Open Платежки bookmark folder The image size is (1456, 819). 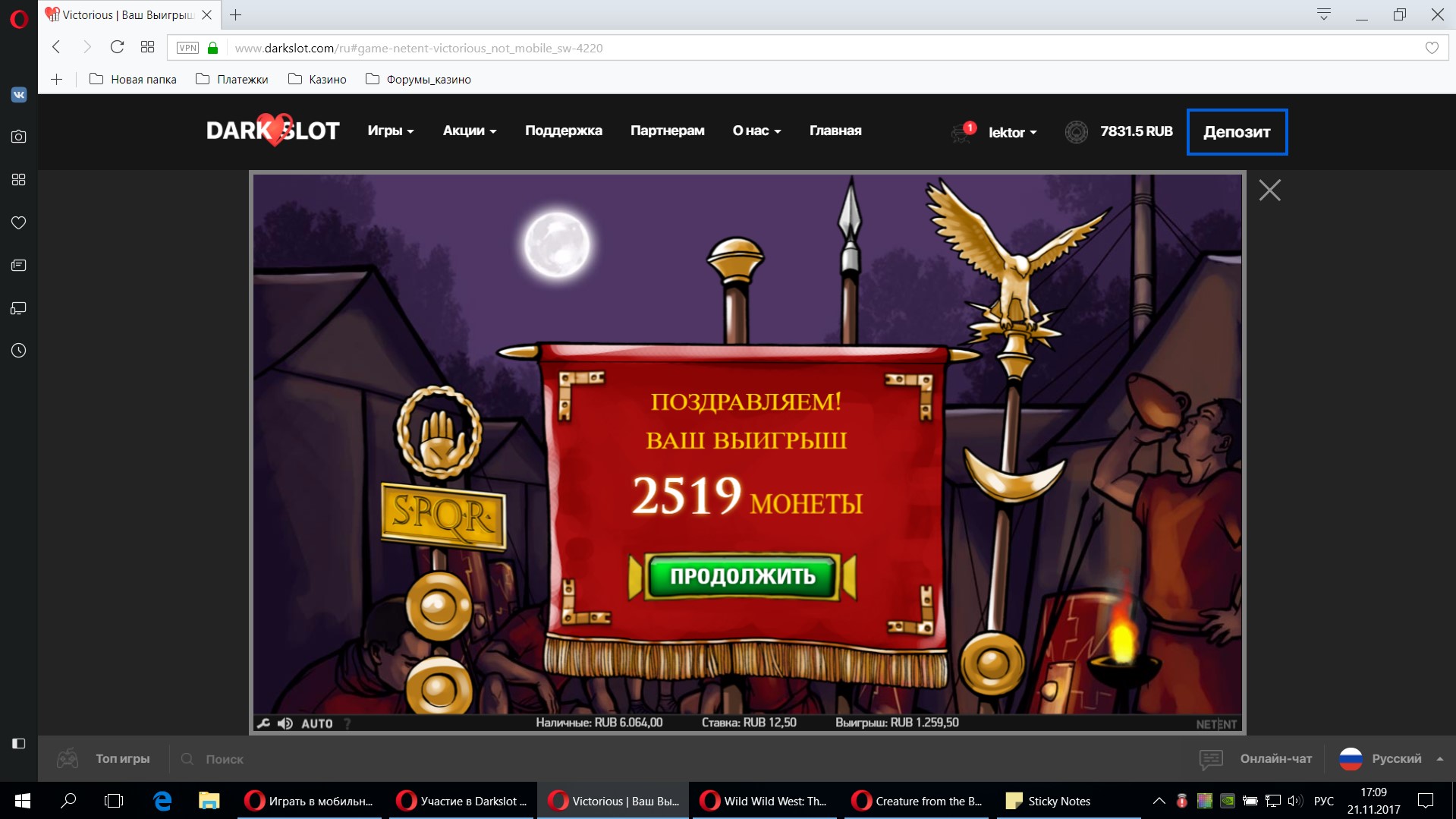232,79
